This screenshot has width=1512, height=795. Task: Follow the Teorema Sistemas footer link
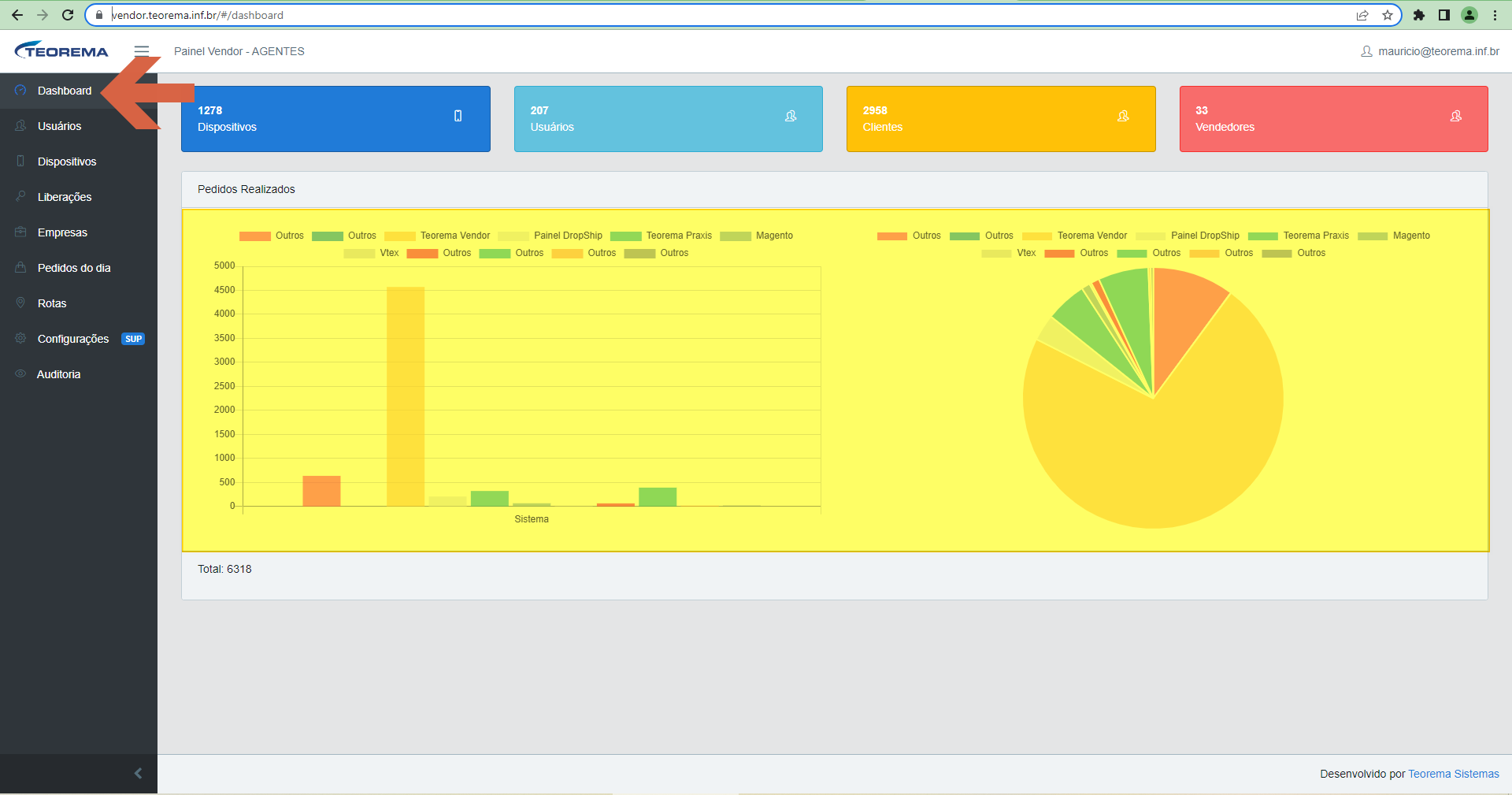coord(1454,774)
